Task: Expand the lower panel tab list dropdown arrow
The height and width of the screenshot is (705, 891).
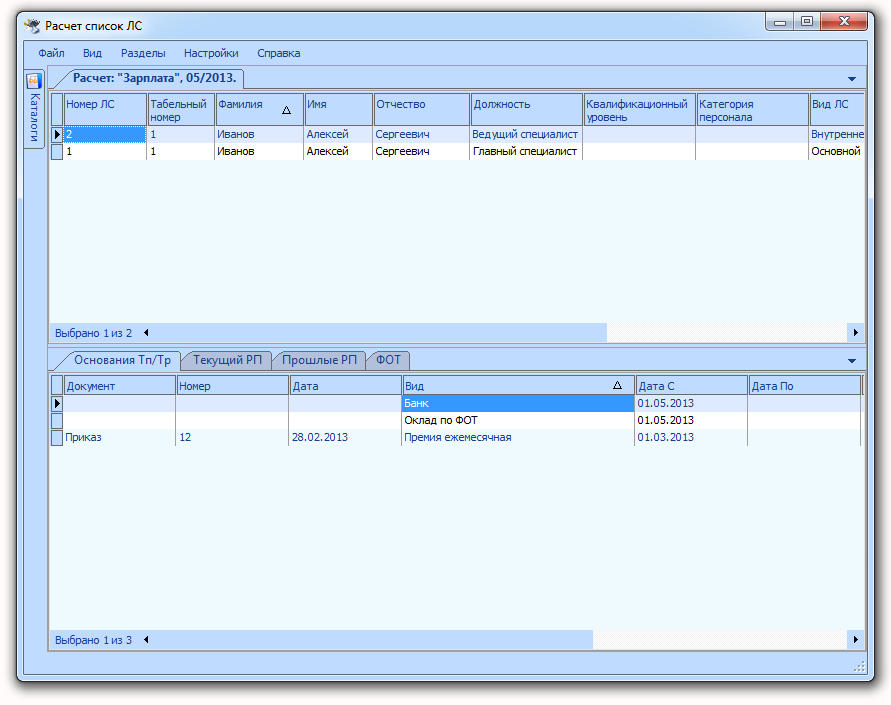Action: pyautogui.click(x=852, y=361)
